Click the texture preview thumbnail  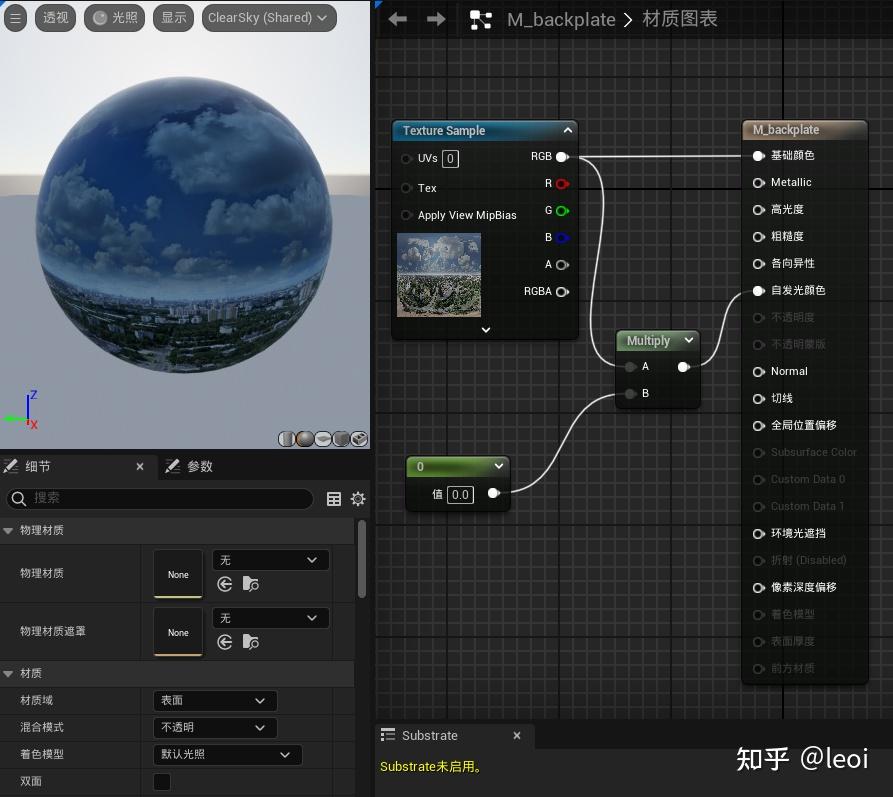click(438, 275)
